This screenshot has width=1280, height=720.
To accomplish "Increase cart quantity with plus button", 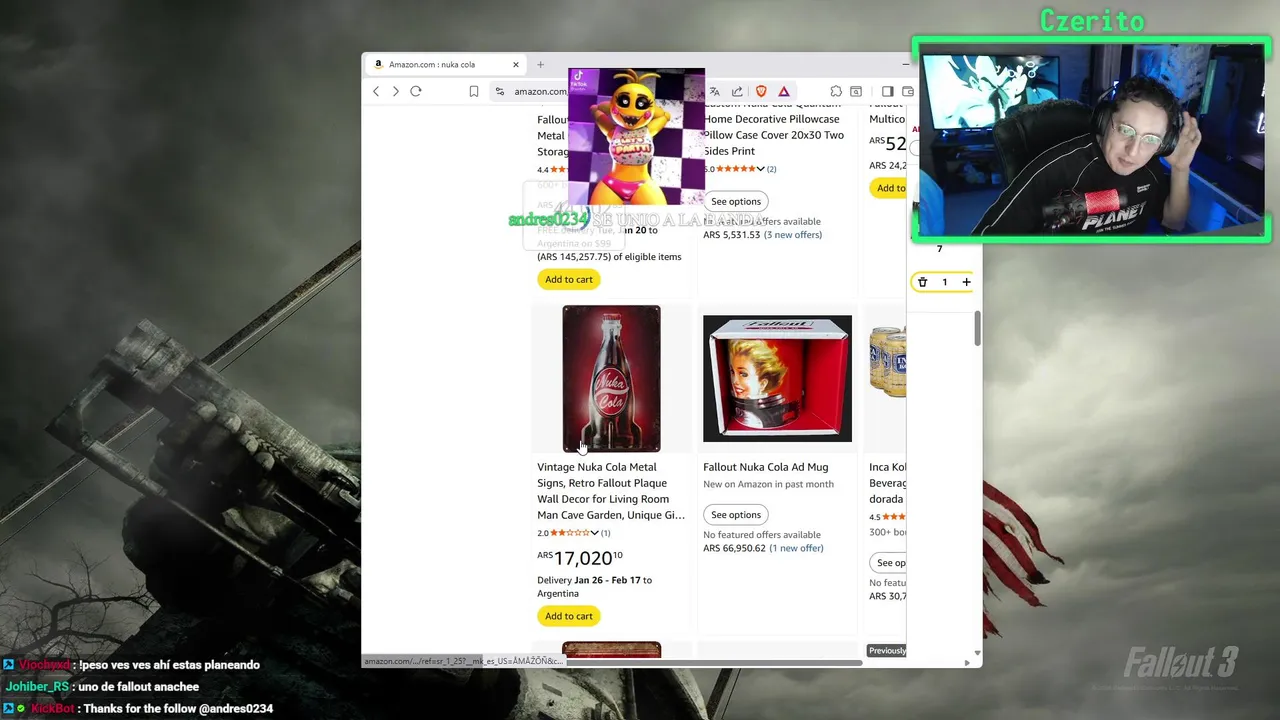I will 966,282.
